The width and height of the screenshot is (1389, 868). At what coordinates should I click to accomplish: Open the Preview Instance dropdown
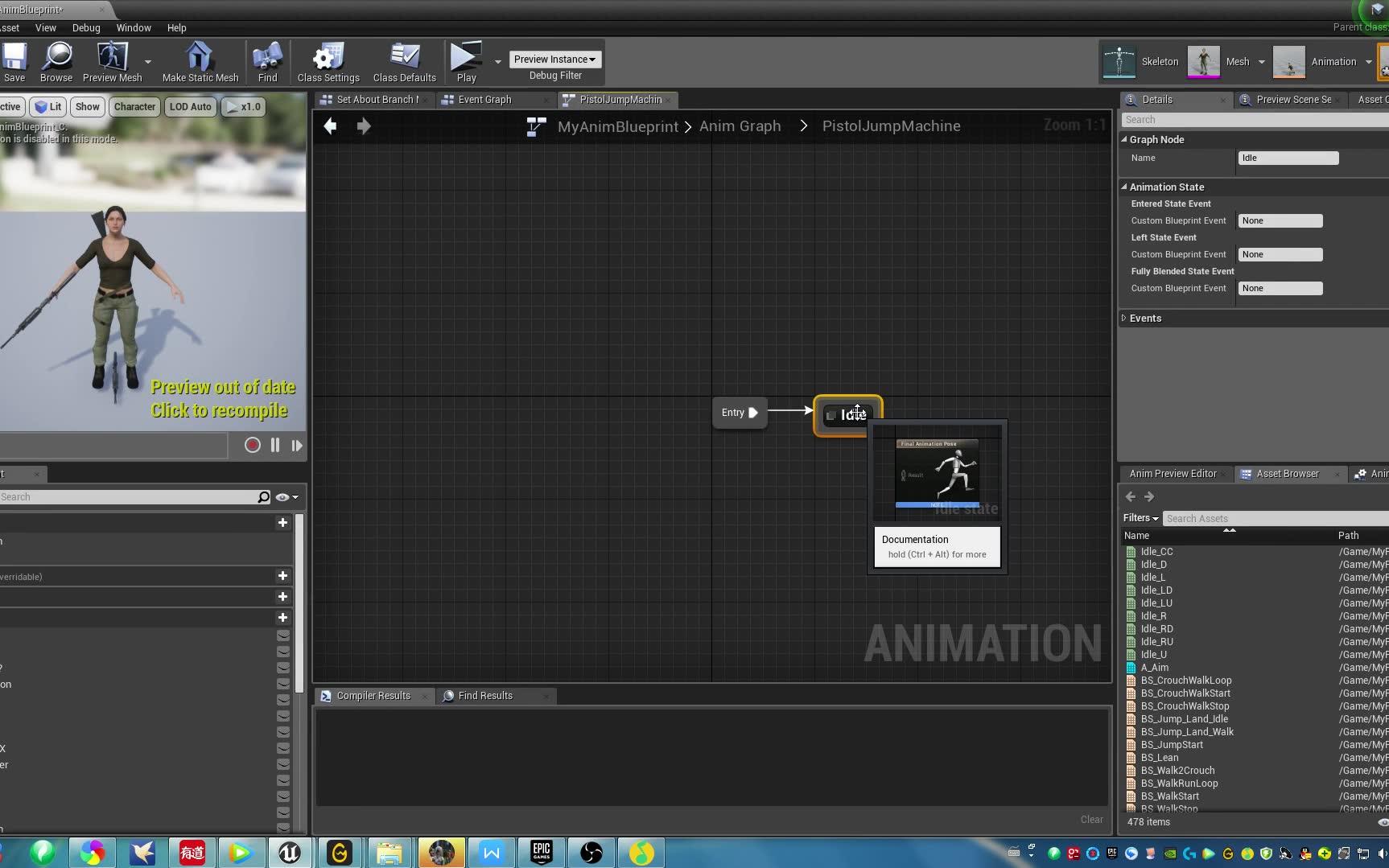pos(554,59)
